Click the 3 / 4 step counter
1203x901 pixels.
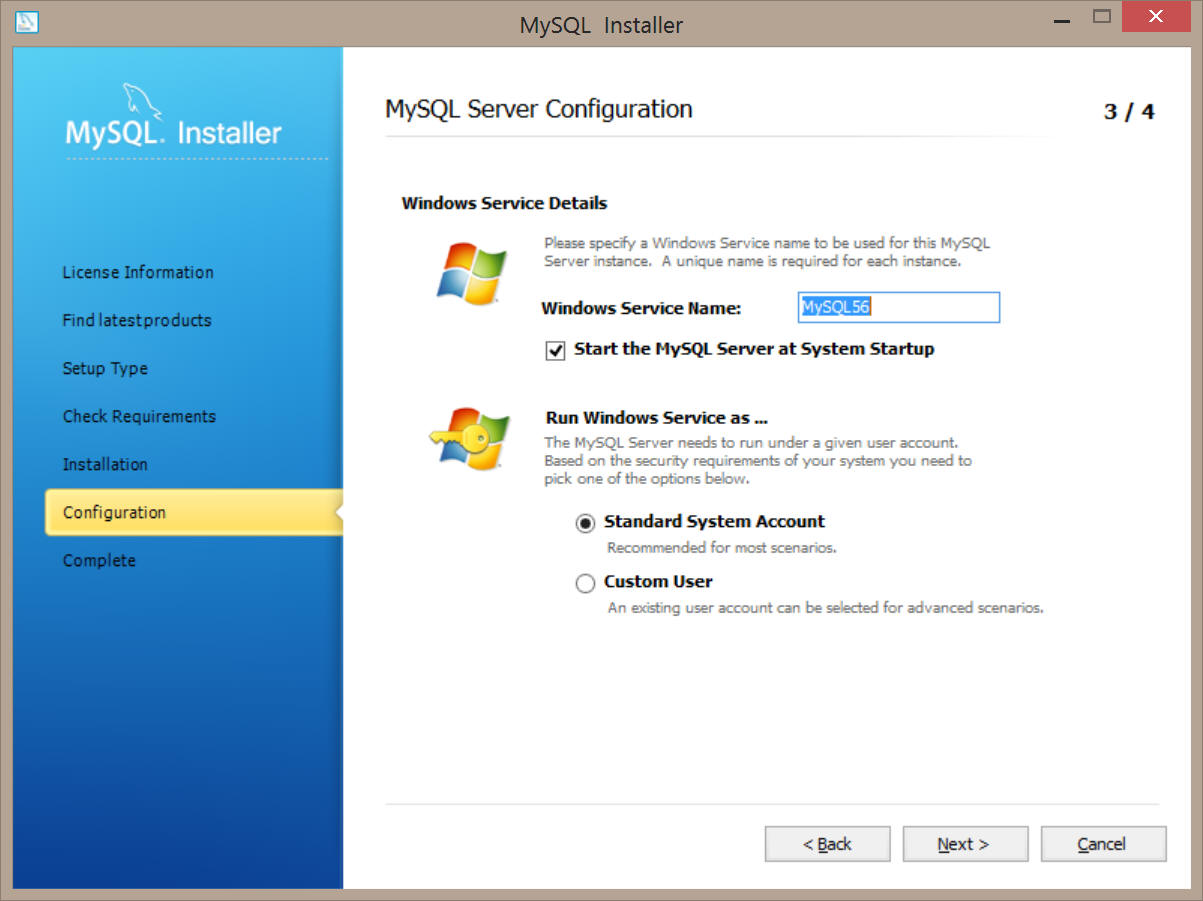(1129, 112)
